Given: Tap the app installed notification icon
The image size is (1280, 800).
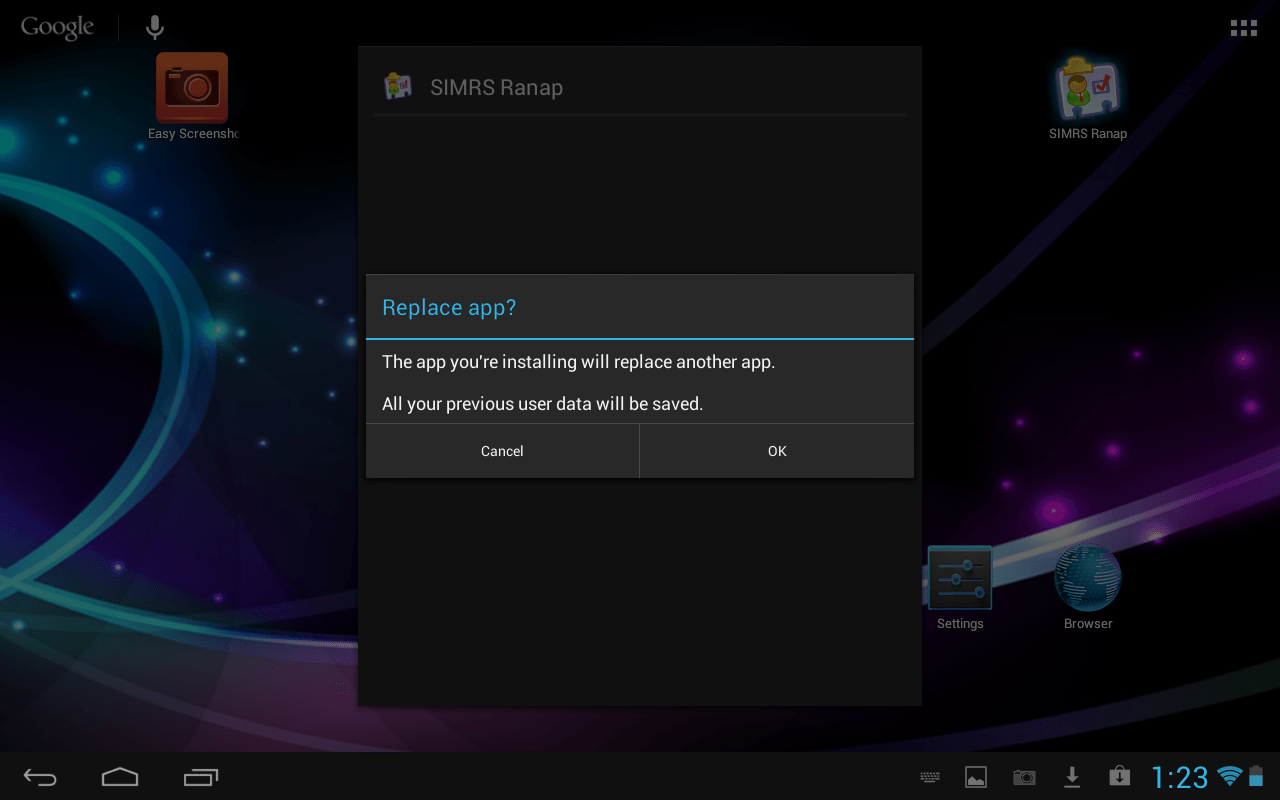Looking at the screenshot, I should pyautogui.click(x=1119, y=776).
